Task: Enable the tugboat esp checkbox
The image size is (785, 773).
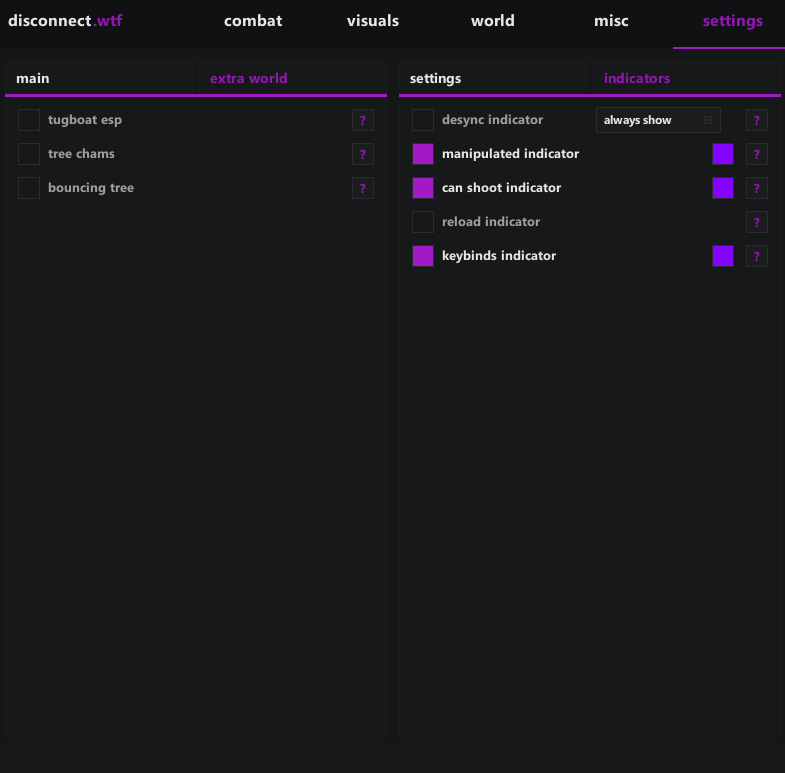Action: click(x=29, y=120)
